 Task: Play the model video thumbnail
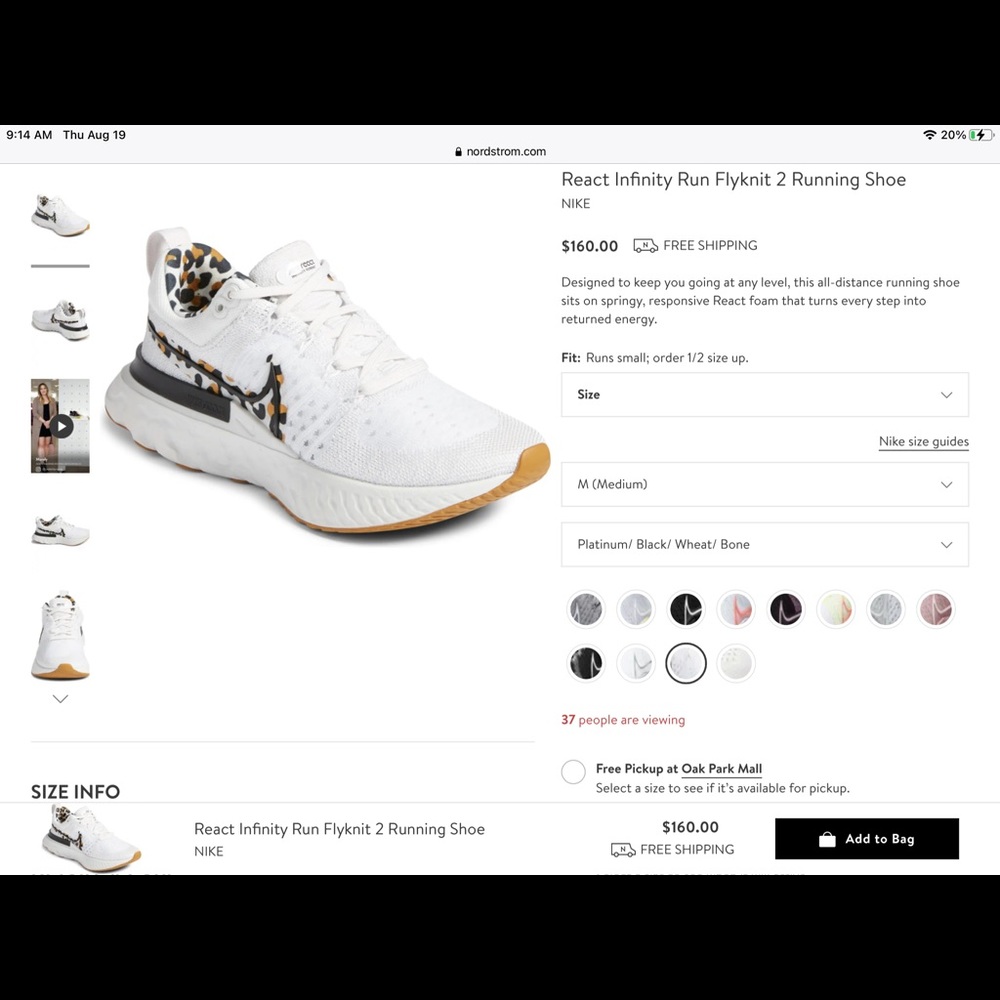click(60, 425)
